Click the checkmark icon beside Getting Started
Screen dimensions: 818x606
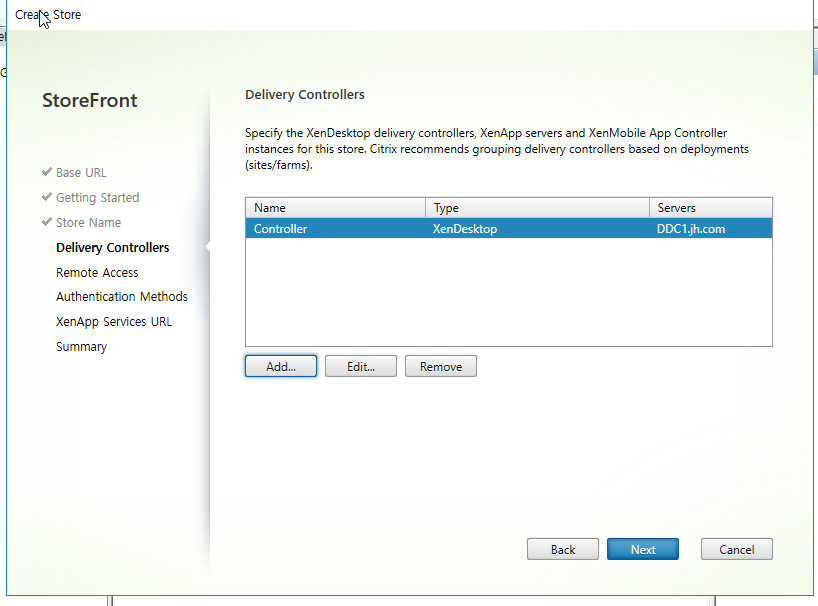point(47,197)
